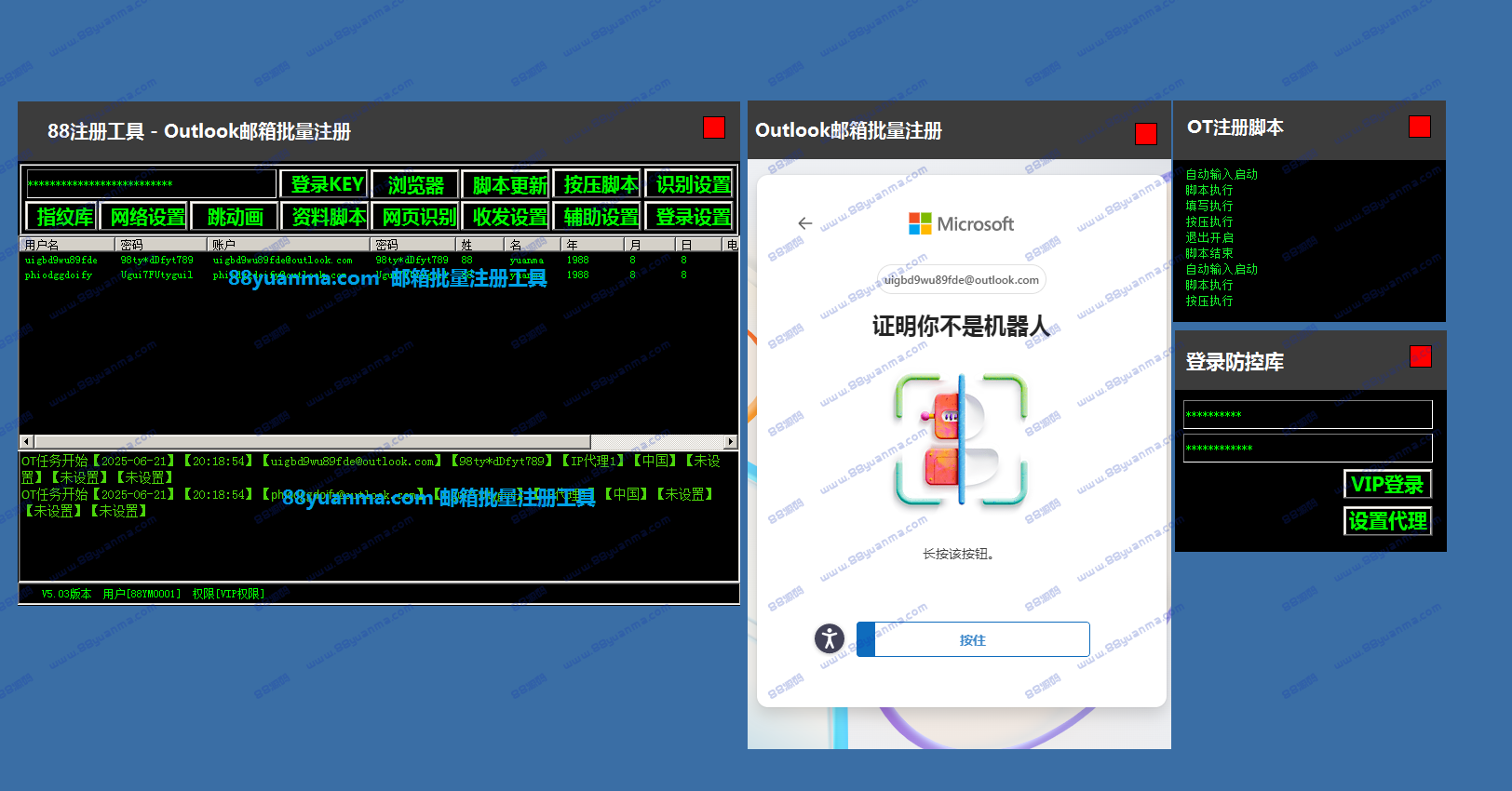Click the email pill uigbd9wu89fde@outlook.com

(x=962, y=279)
